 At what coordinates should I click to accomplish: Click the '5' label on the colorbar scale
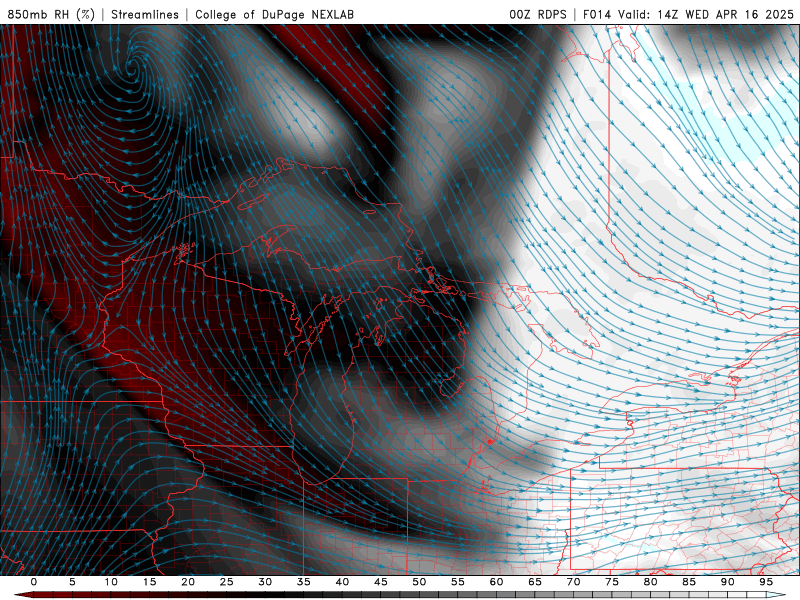click(72, 582)
